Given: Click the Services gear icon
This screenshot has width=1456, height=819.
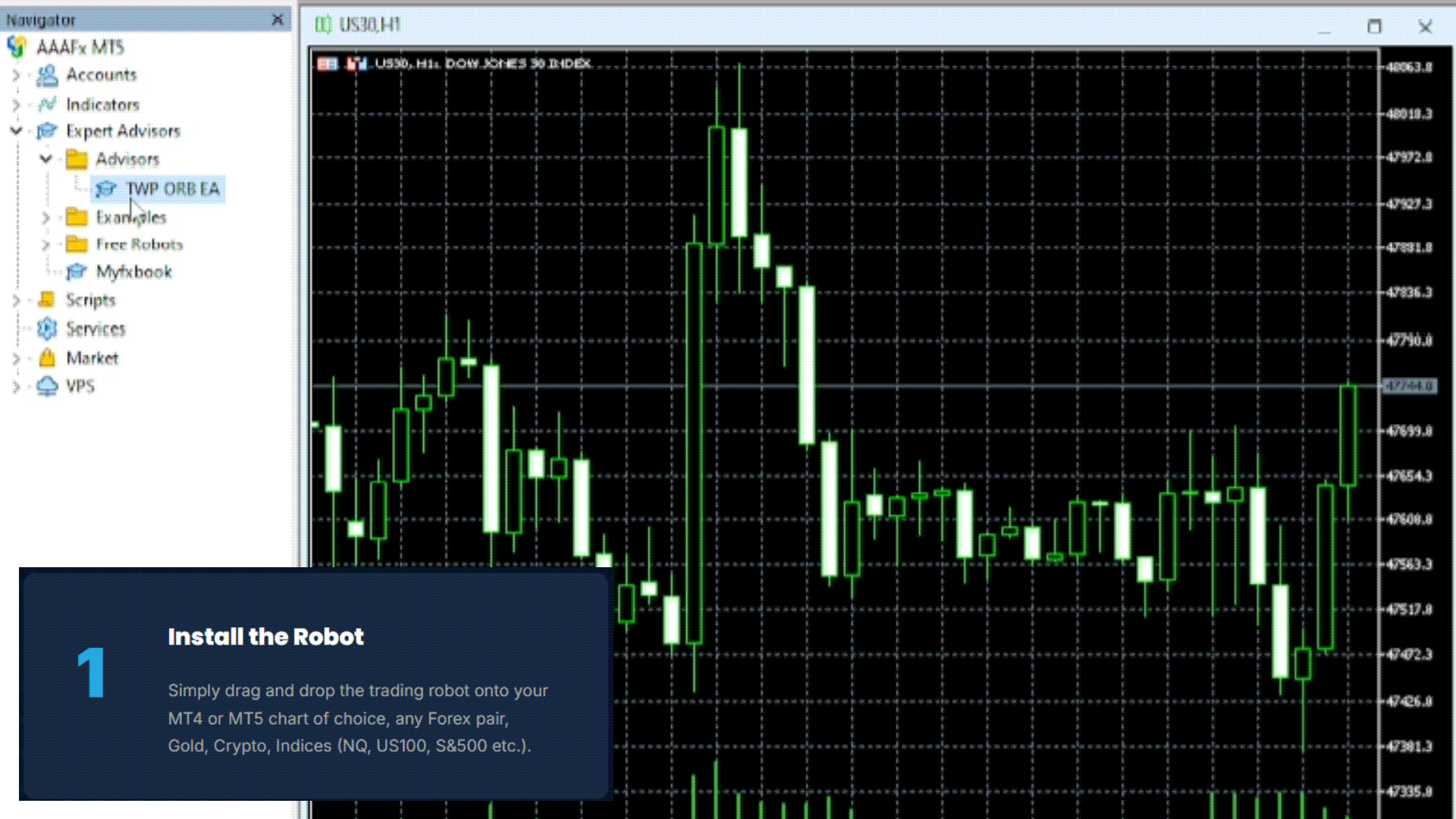Looking at the screenshot, I should coord(47,328).
